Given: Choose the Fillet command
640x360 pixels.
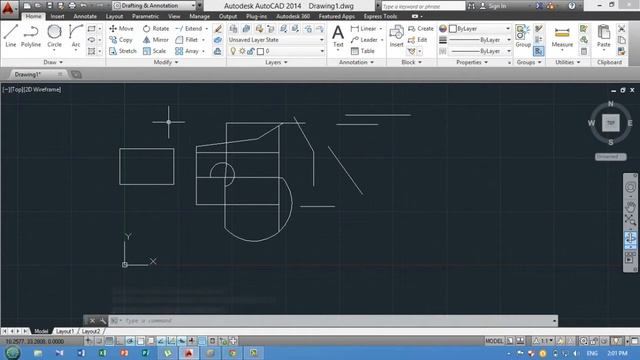Looking at the screenshot, I should (x=187, y=40).
